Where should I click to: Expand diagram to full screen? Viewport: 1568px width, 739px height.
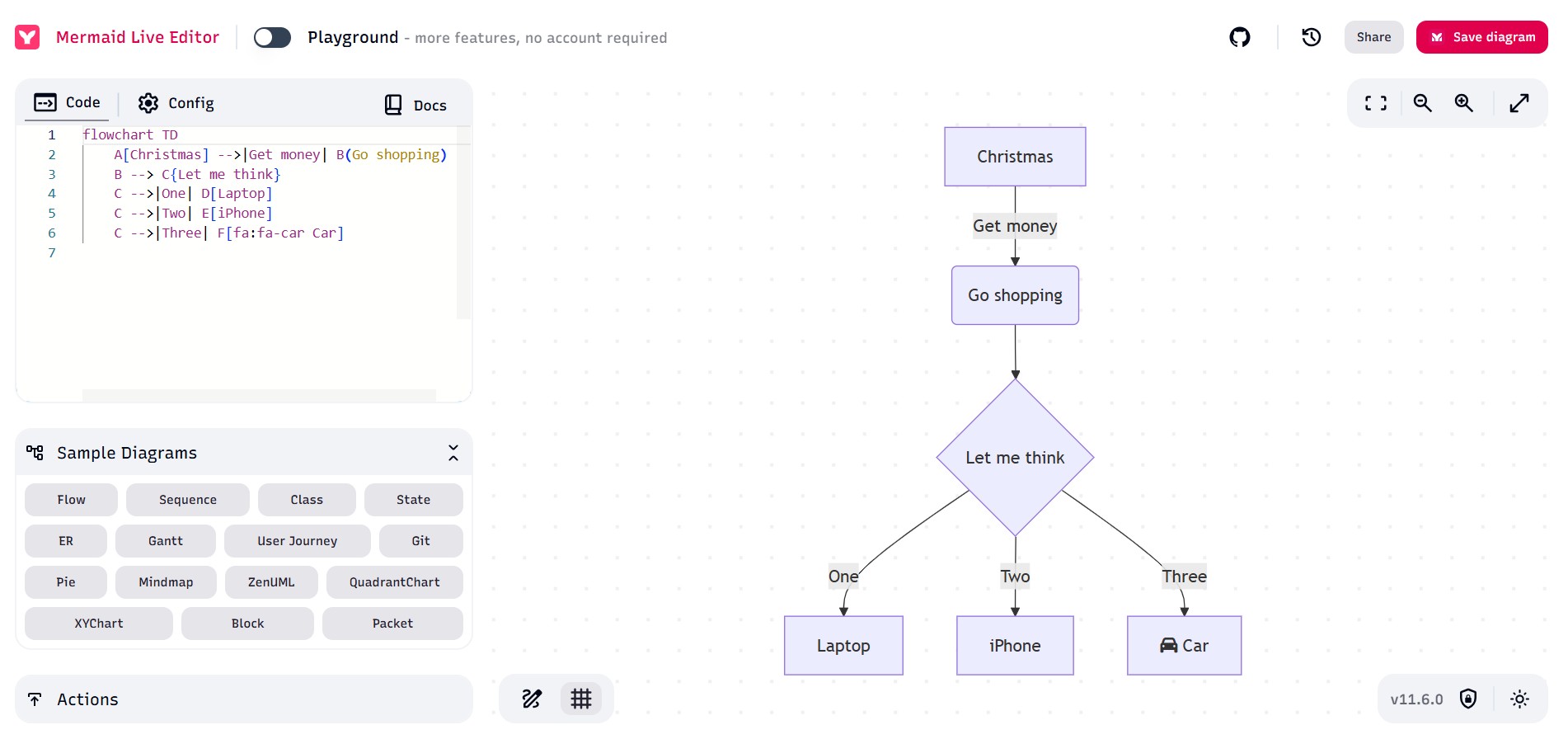point(1519,103)
